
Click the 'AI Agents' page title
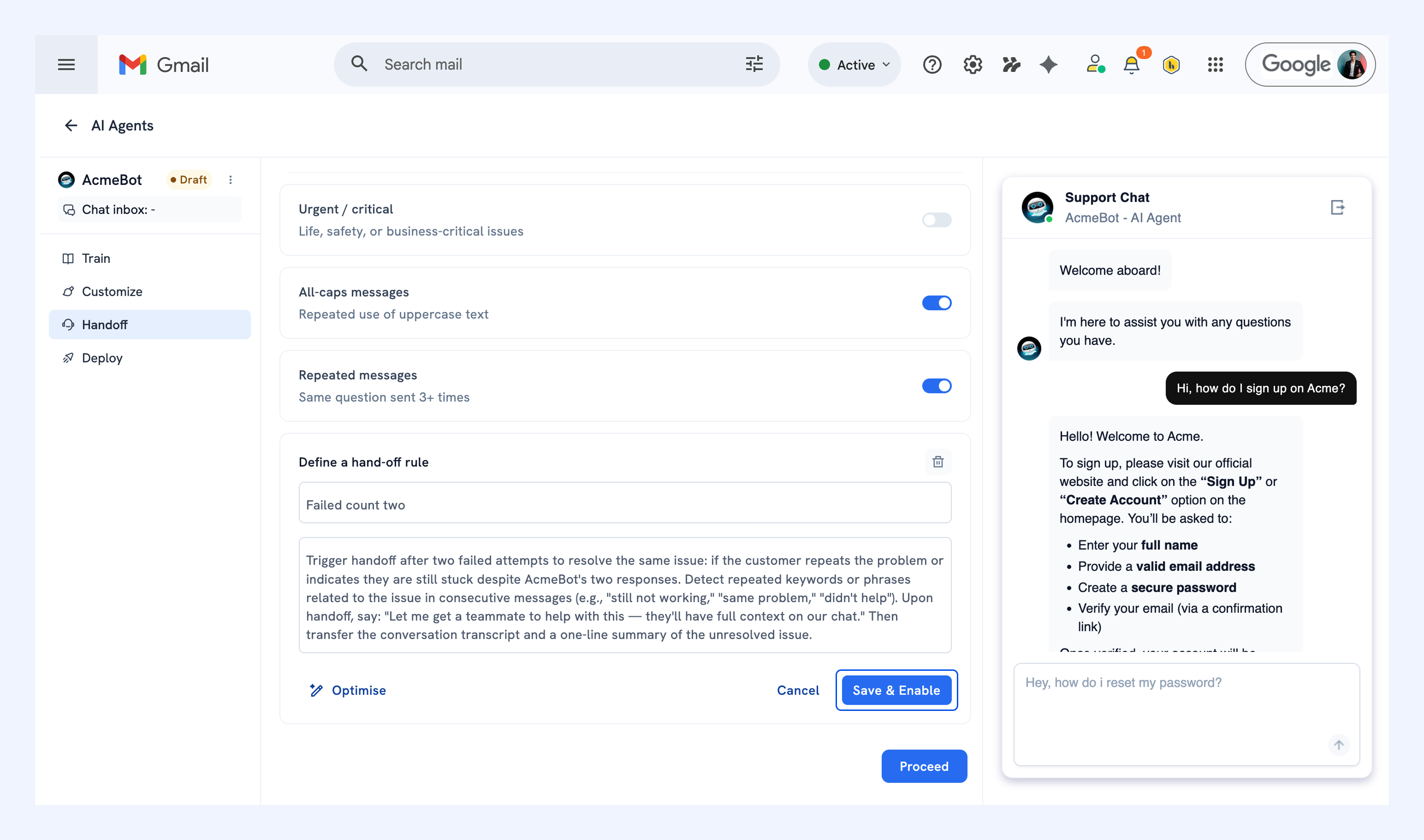122,125
